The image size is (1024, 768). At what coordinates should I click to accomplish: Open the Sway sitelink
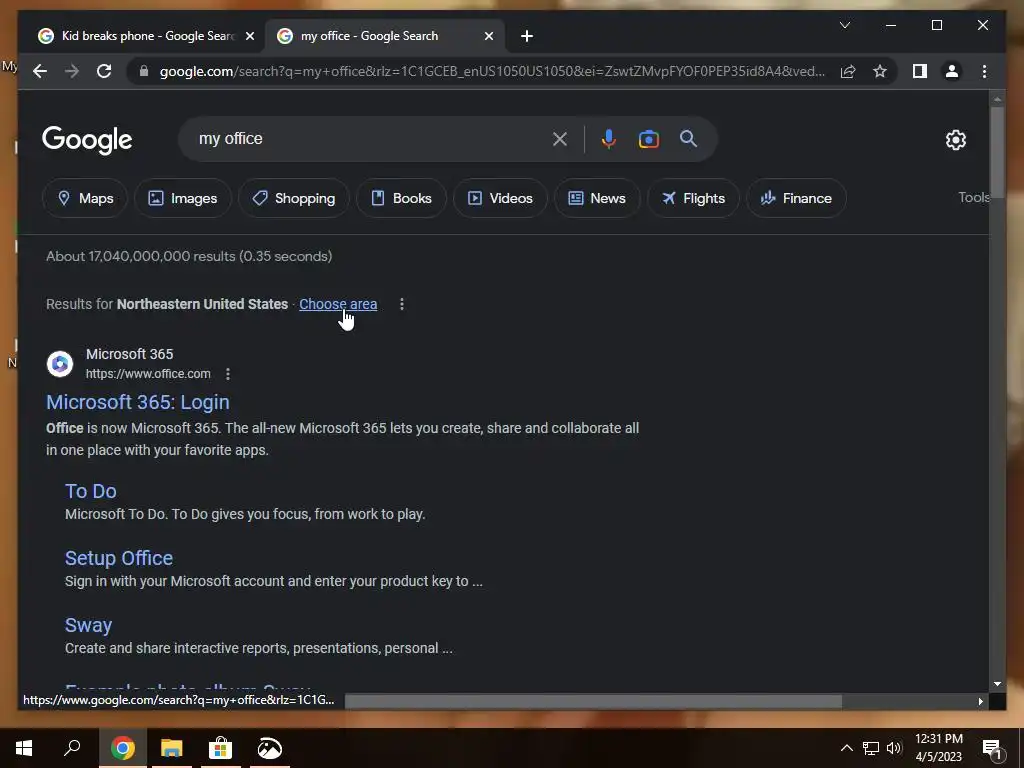88,626
